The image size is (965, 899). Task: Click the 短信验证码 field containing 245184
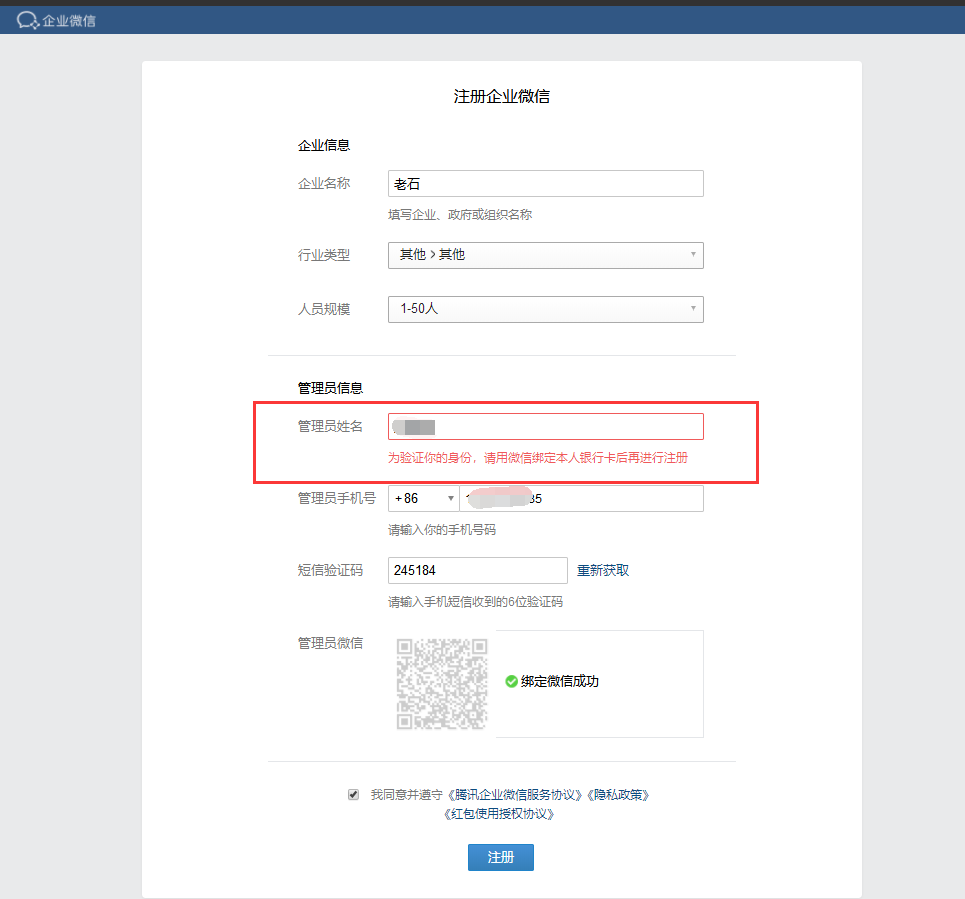(477, 570)
